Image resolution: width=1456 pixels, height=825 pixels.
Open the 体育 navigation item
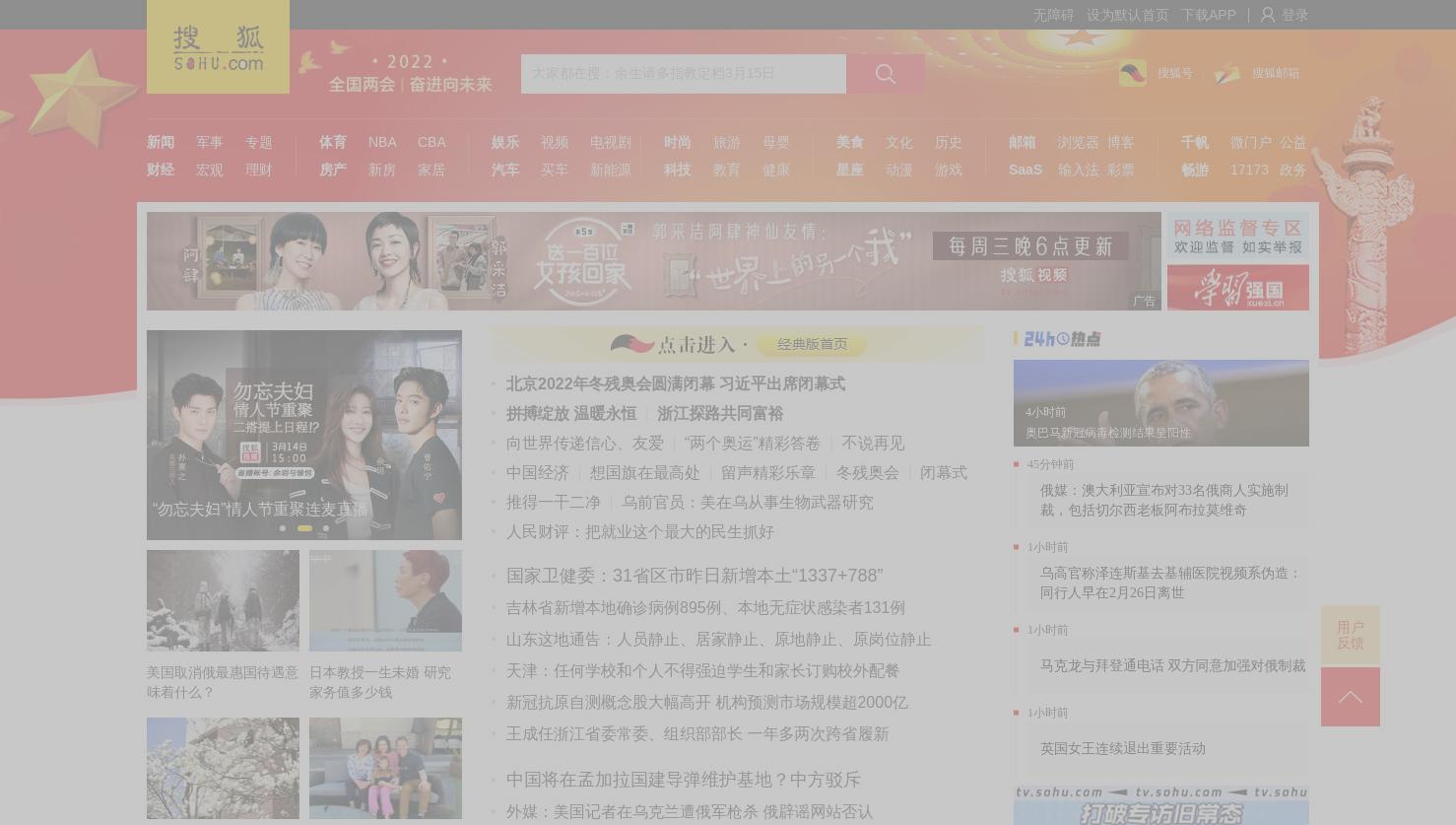tap(333, 142)
